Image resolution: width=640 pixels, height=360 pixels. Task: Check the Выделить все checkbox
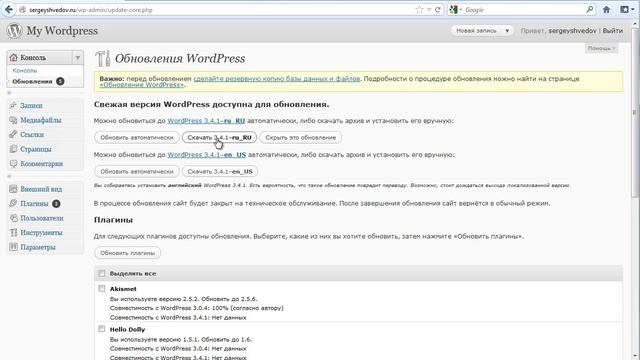point(102,273)
